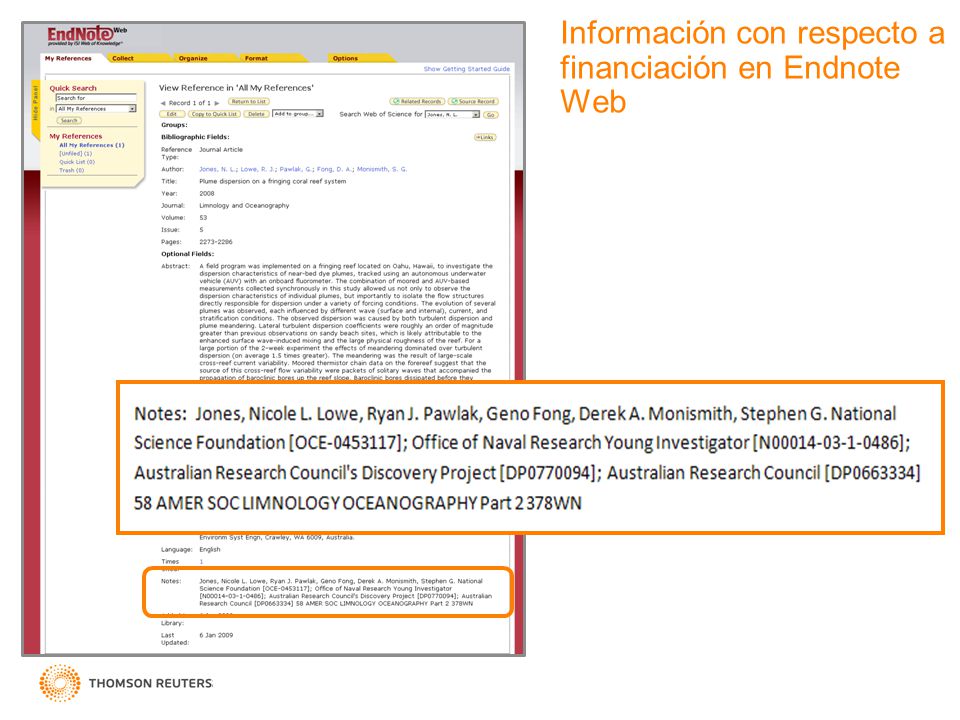Select the title 'Plume dispersion on a fringing coral reef system'

(272, 181)
